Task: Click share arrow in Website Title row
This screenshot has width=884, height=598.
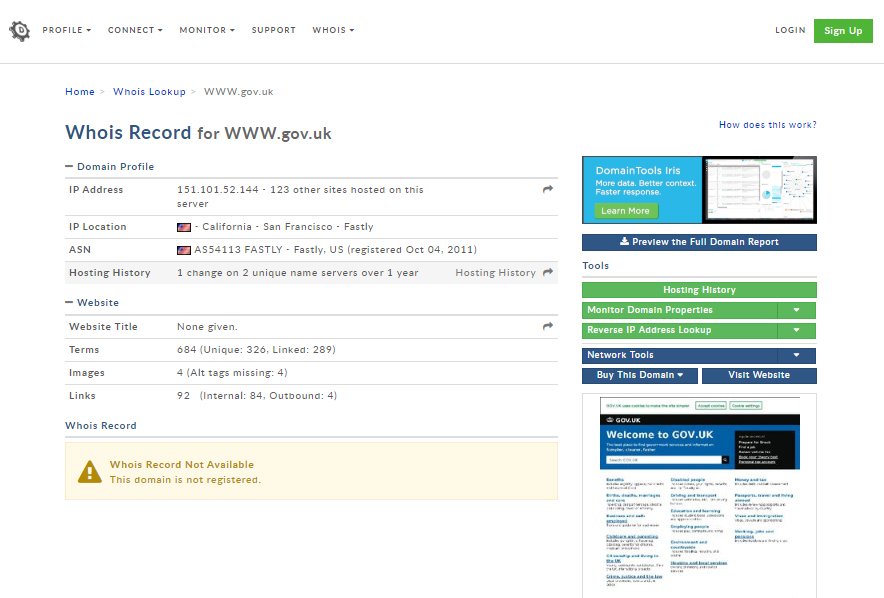Action: click(547, 326)
